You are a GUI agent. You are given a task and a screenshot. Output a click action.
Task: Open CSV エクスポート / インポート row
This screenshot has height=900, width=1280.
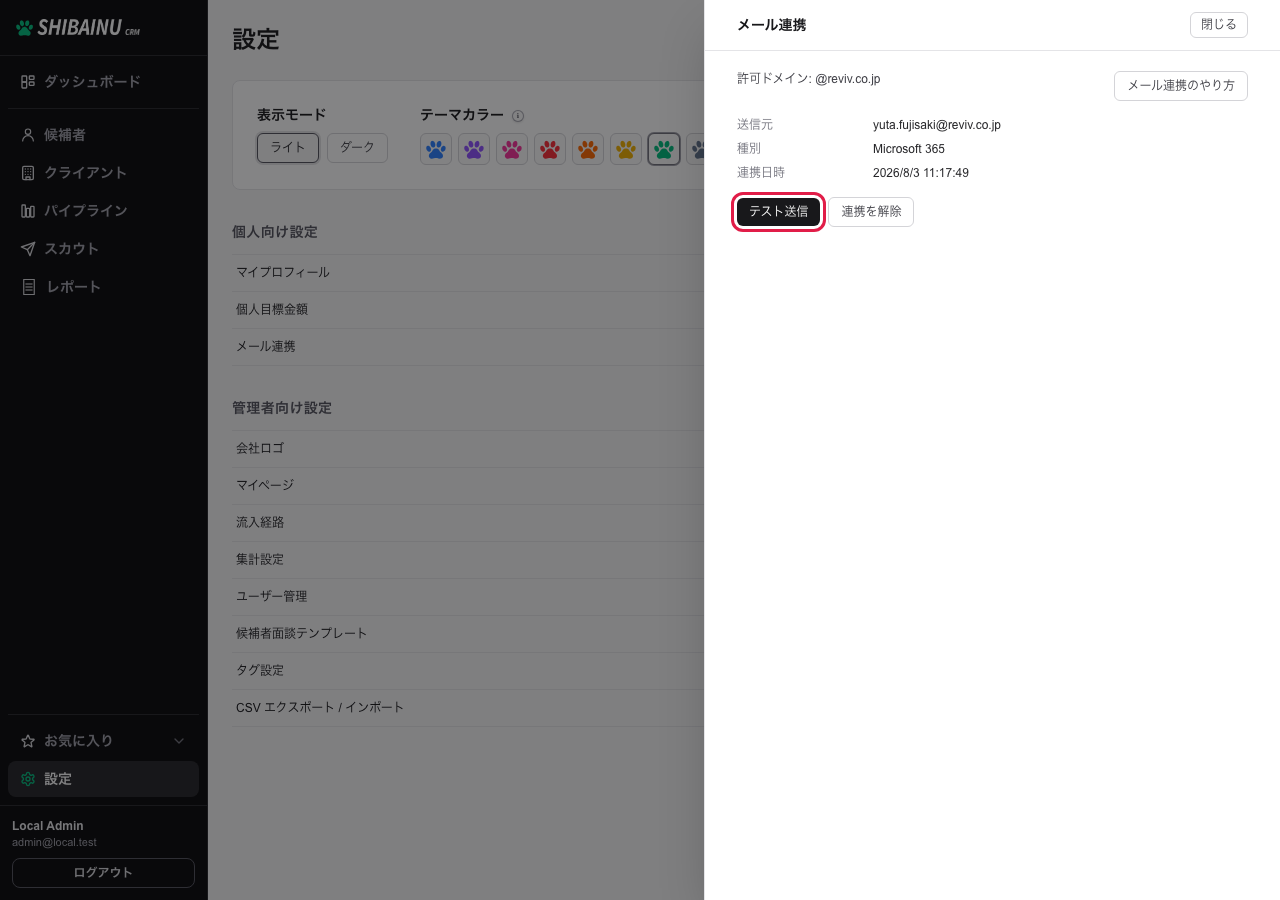click(468, 708)
